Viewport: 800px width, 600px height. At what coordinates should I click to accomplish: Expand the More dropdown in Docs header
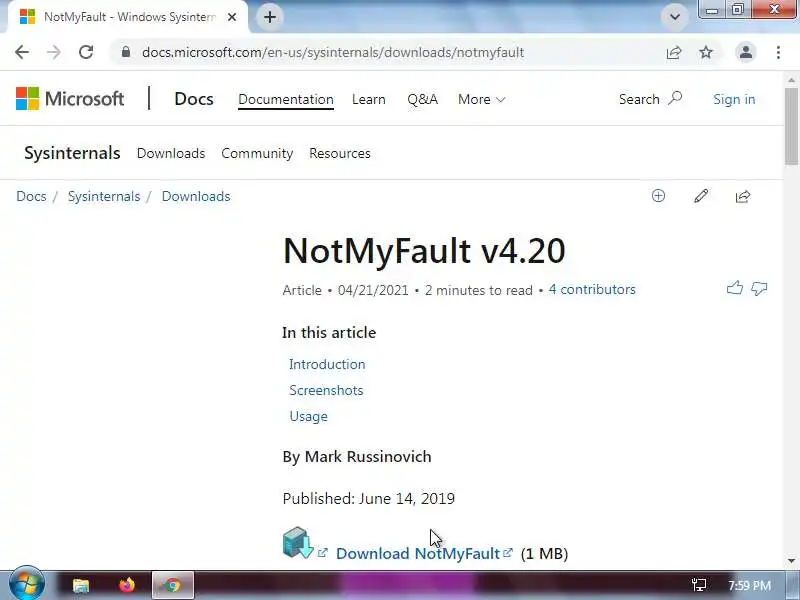click(482, 99)
